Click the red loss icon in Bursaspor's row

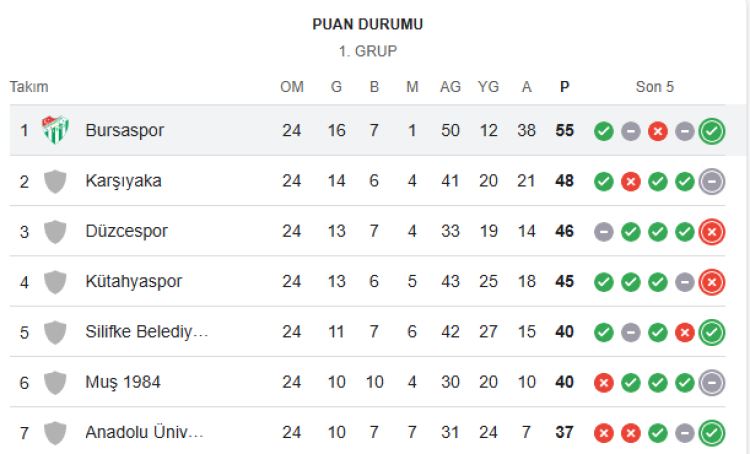[658, 131]
